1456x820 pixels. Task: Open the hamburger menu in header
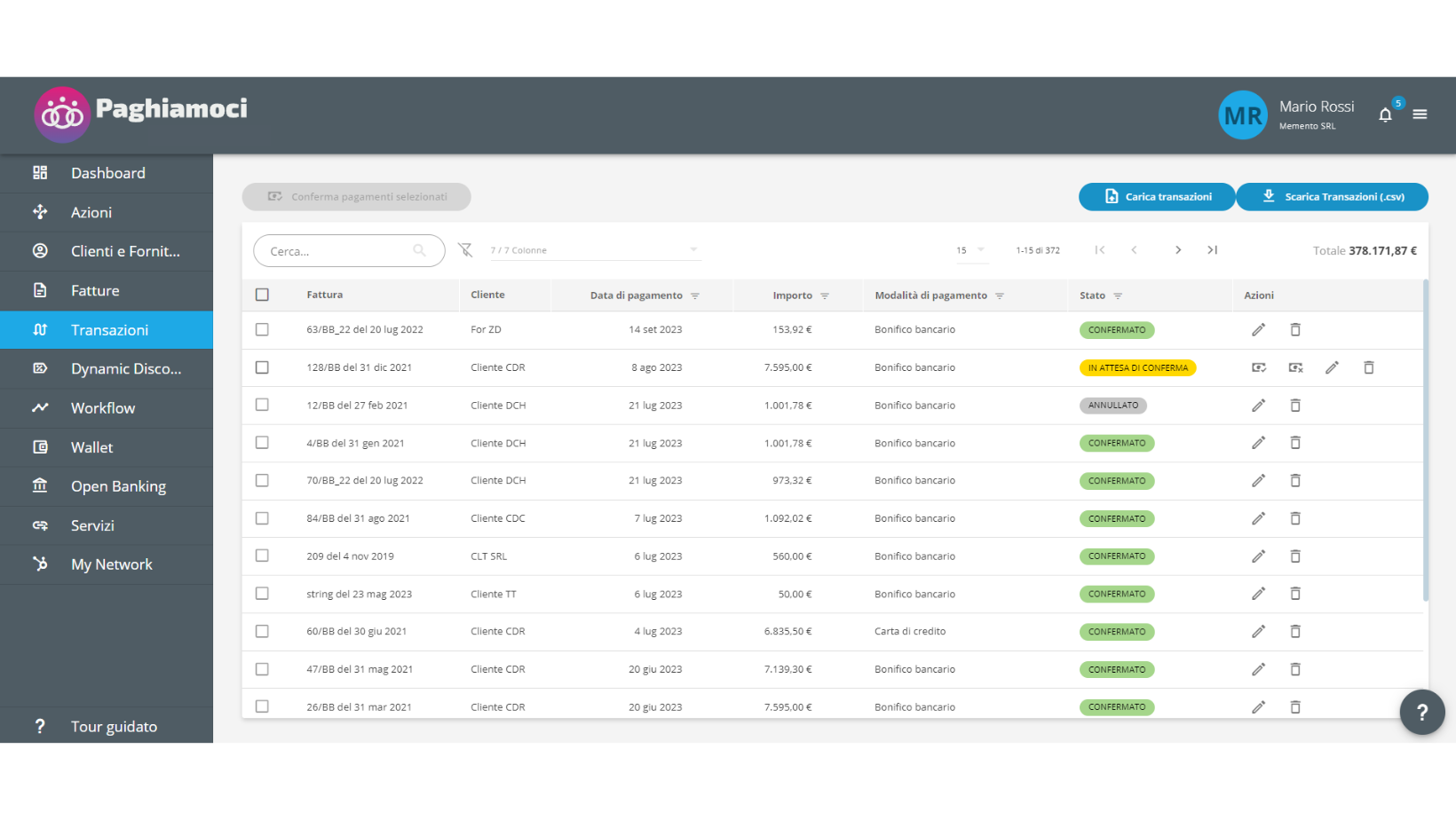1420,114
